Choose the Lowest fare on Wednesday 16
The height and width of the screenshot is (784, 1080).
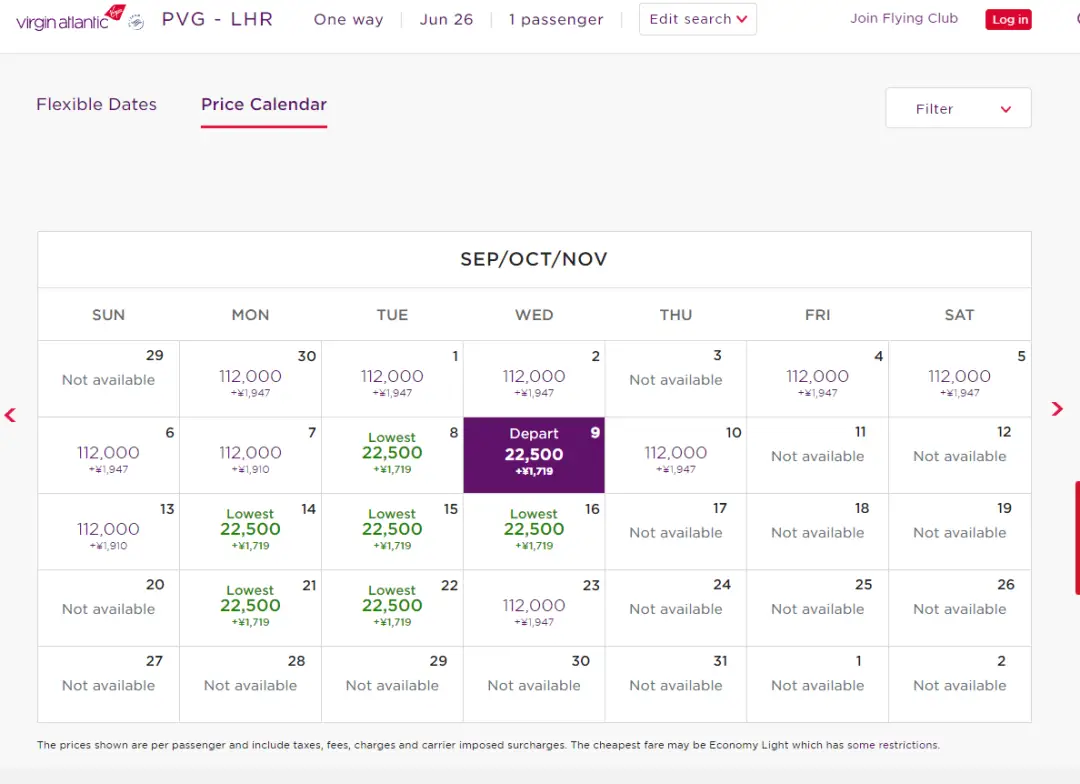click(x=534, y=530)
